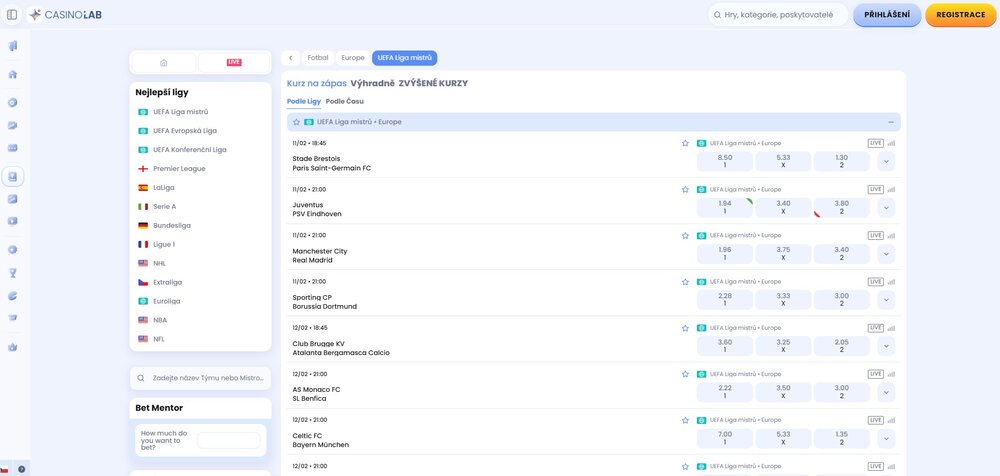
Task: Toggle favorite star on UEFA Liga mistrů header
Action: point(296,122)
